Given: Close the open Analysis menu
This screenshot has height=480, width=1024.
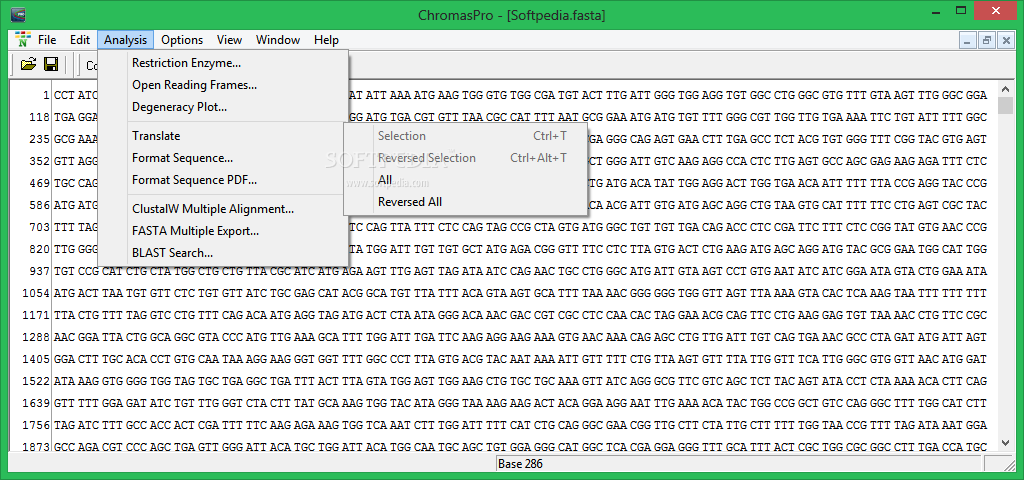Looking at the screenshot, I should click(x=125, y=40).
